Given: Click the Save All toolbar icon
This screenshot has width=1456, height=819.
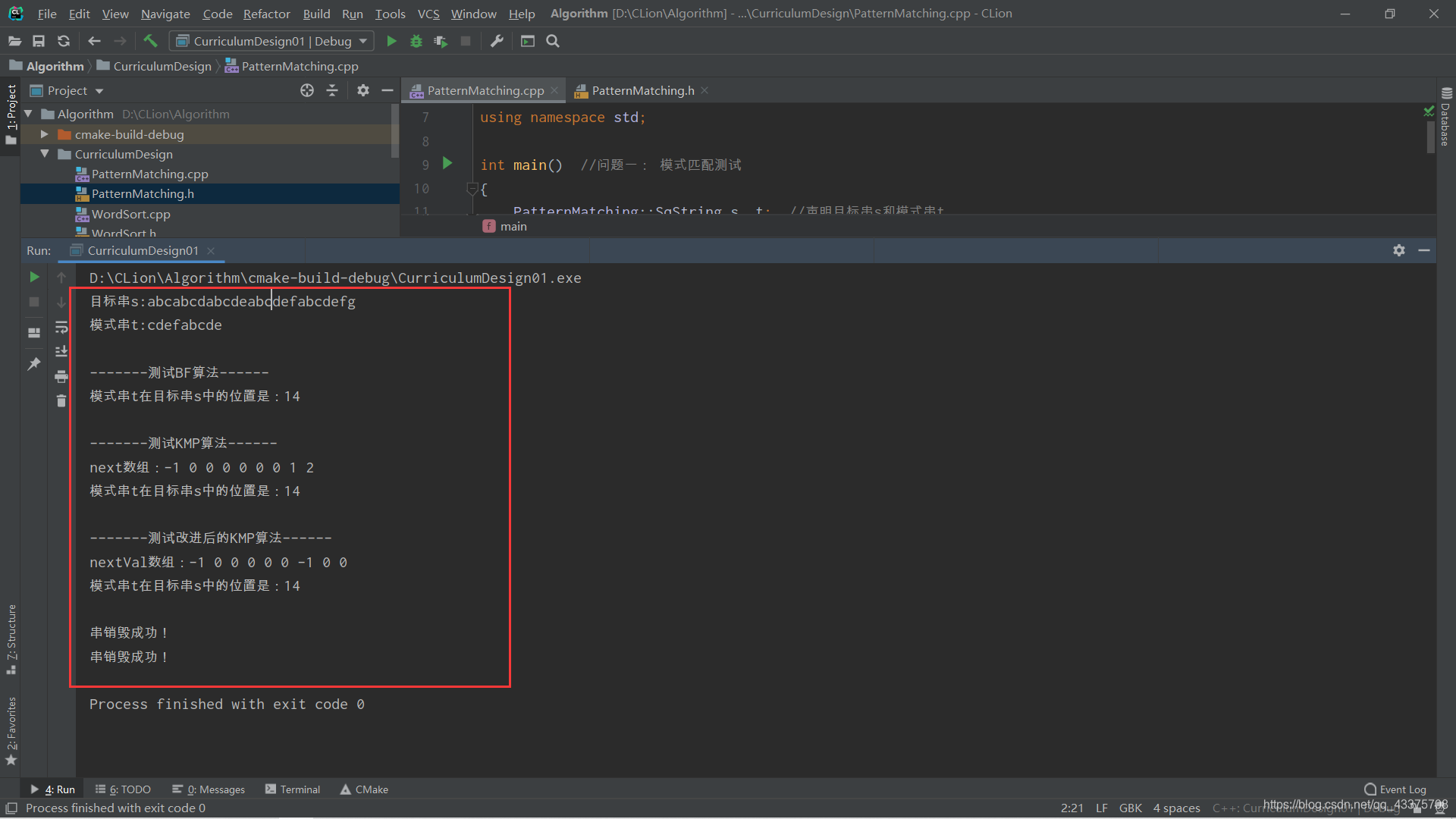Looking at the screenshot, I should pos(39,41).
